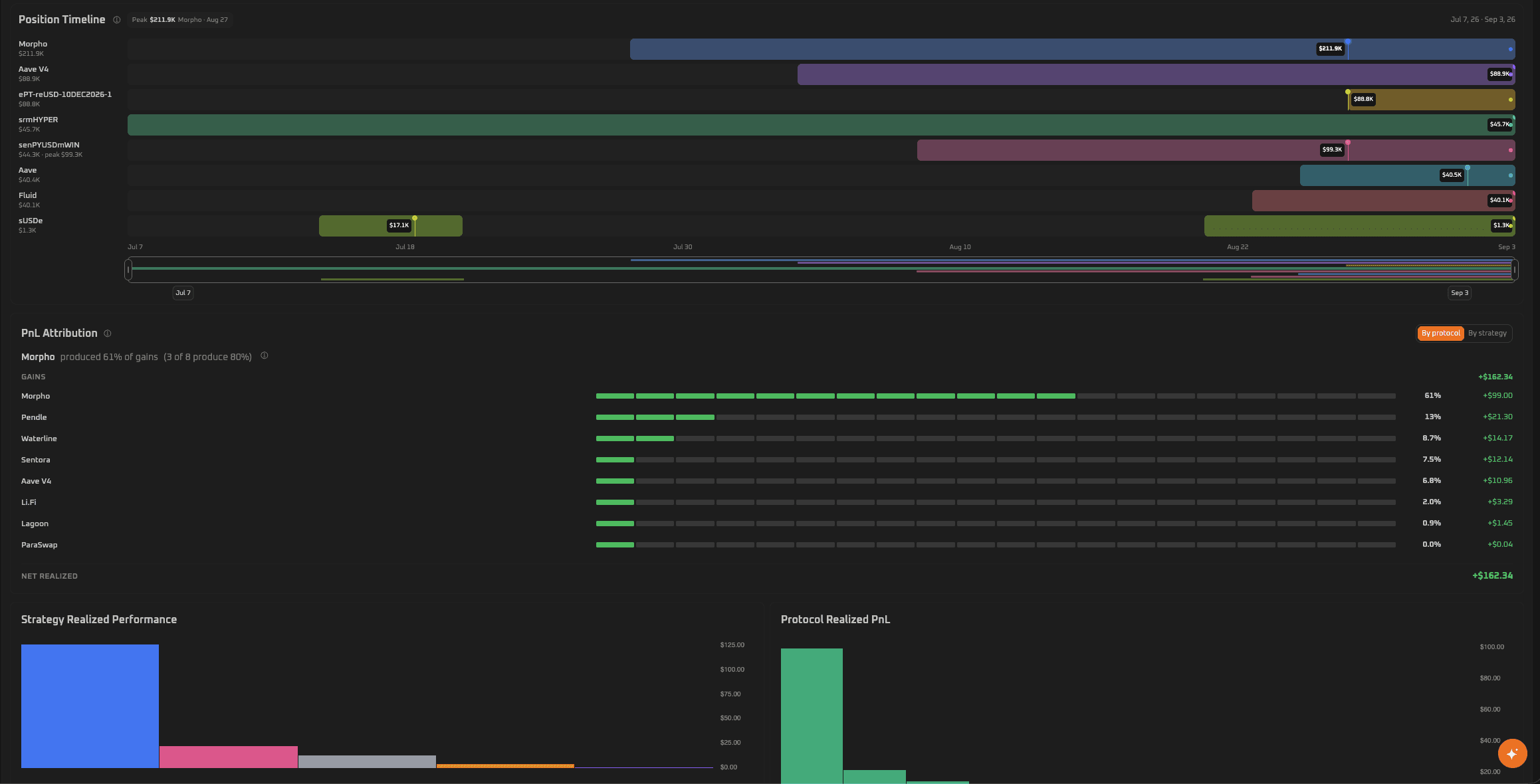1540x784 pixels.
Task: Click the sUSDe $1.3K end label
Action: (x=1501, y=225)
